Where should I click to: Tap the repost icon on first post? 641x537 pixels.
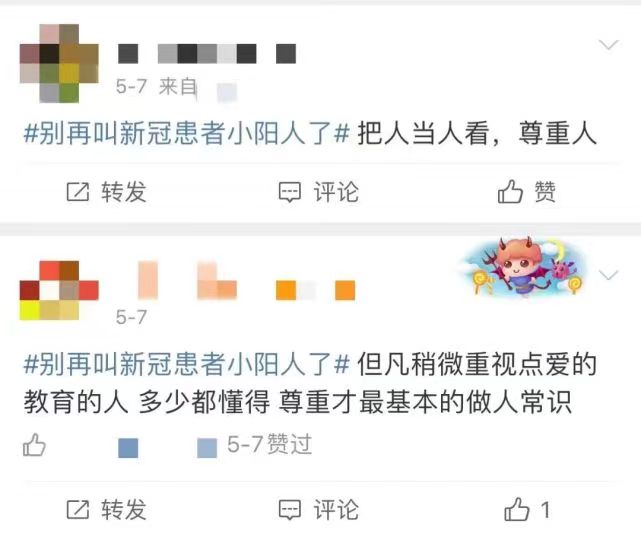[78, 192]
